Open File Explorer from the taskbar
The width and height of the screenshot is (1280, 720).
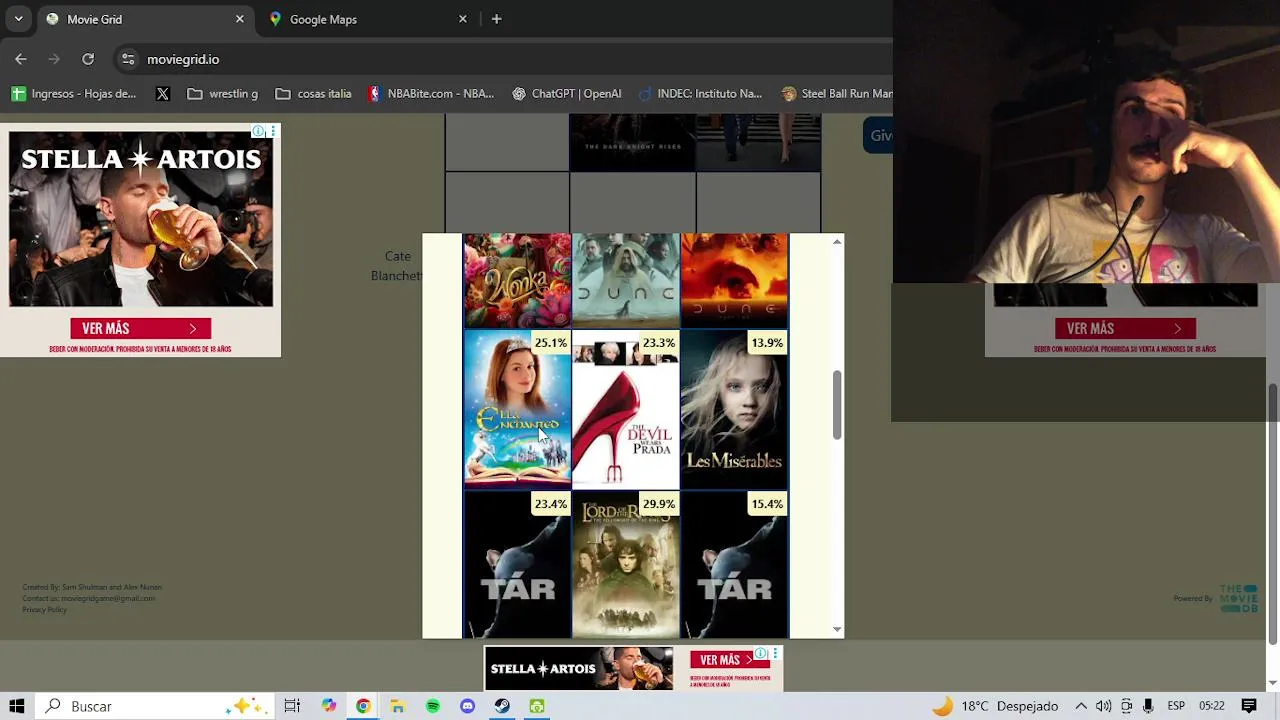(x=397, y=706)
